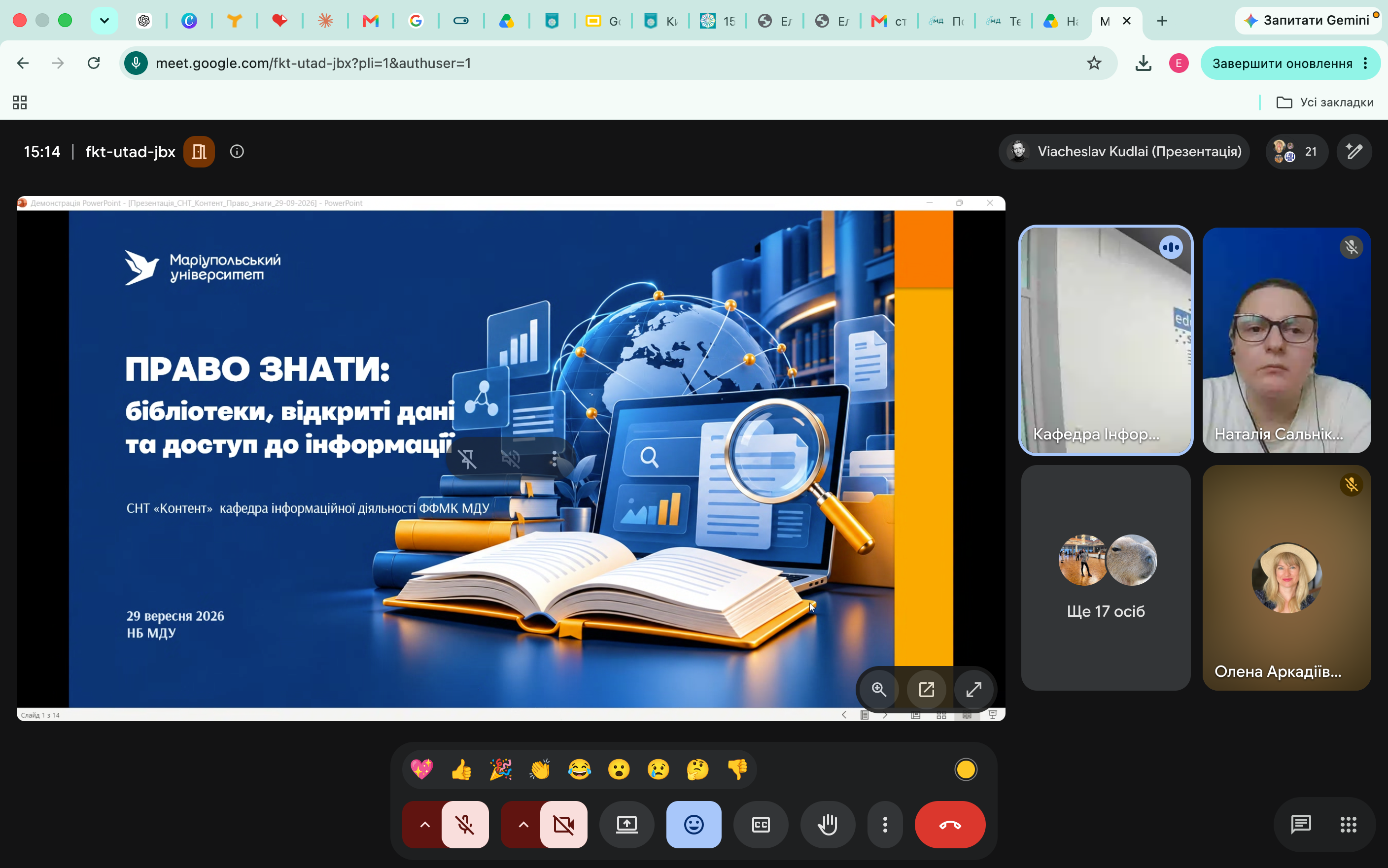Screen dimensions: 1388x868
Task: Open meeting details info icon
Action: [237, 152]
